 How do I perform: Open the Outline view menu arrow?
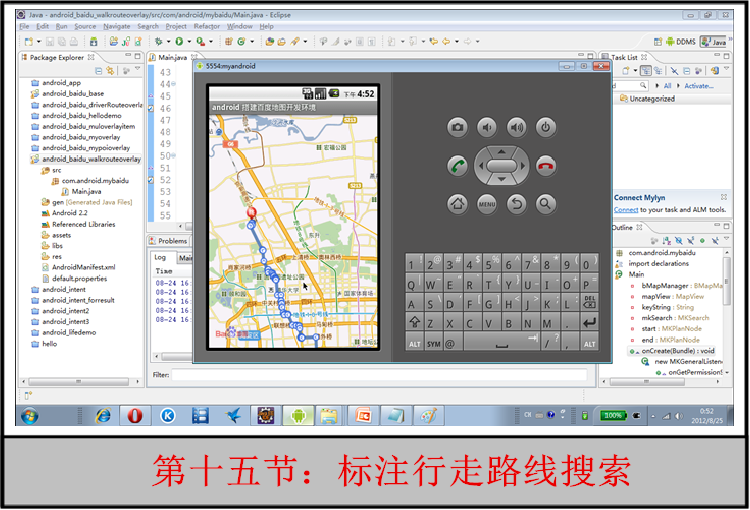[727, 239]
